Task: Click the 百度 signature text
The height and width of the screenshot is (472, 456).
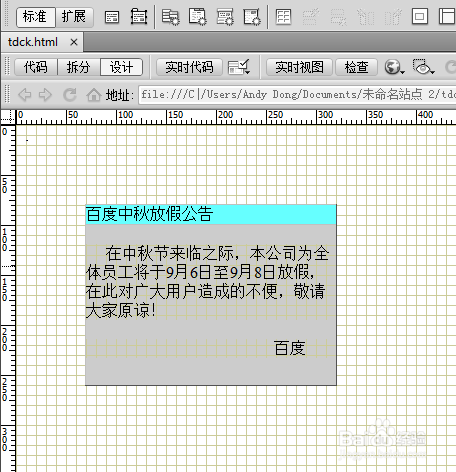Action: tap(290, 348)
